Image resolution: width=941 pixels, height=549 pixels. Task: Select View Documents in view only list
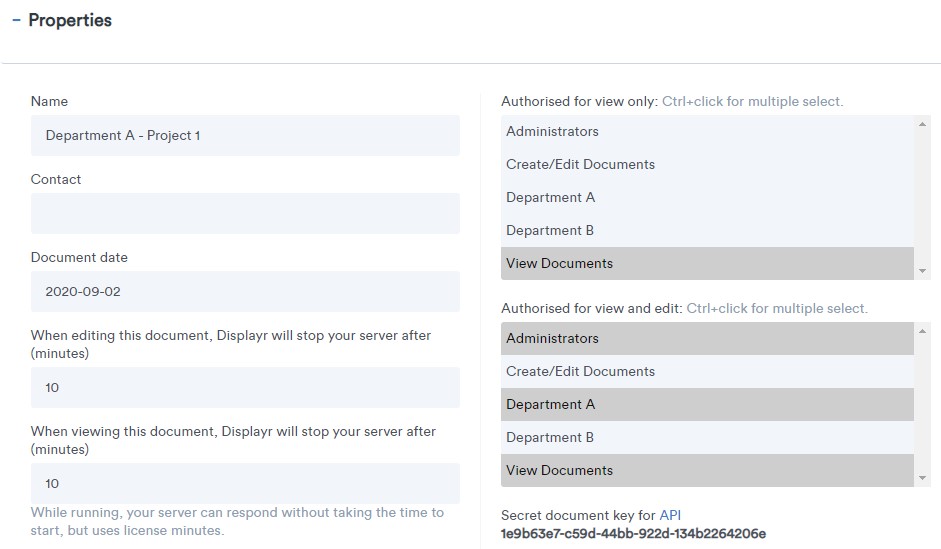tap(707, 263)
